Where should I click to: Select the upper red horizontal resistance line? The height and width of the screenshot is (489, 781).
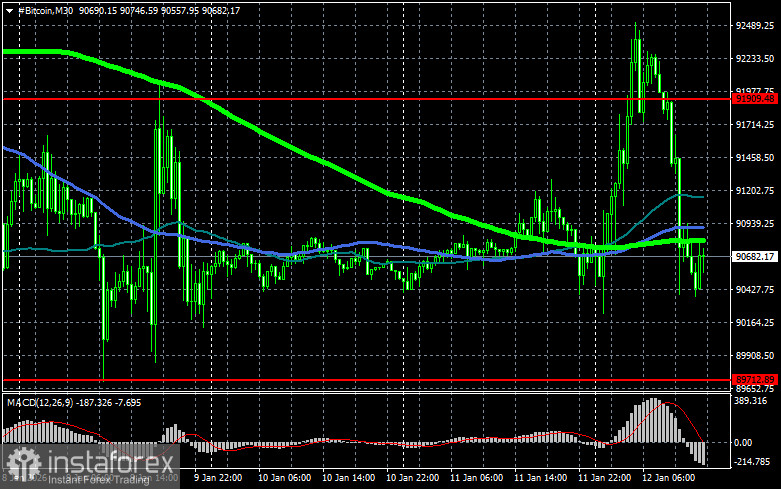coord(367,99)
